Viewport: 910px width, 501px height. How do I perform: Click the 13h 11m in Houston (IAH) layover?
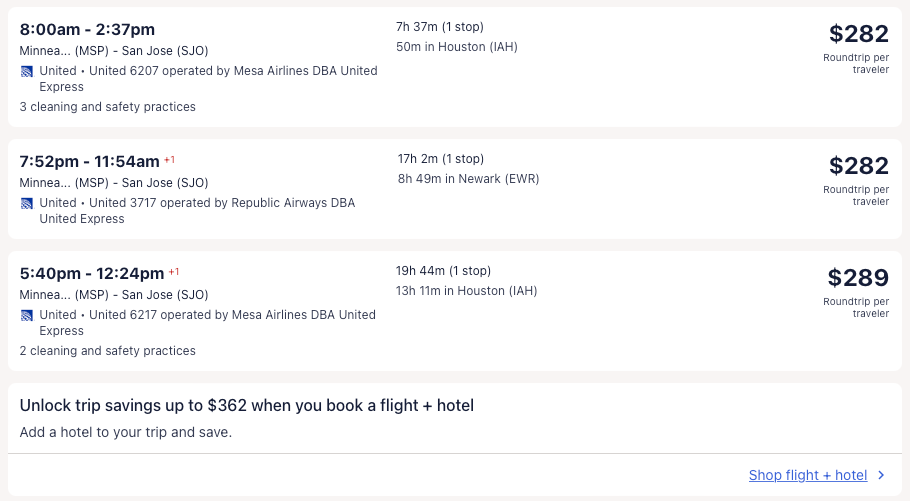(466, 291)
